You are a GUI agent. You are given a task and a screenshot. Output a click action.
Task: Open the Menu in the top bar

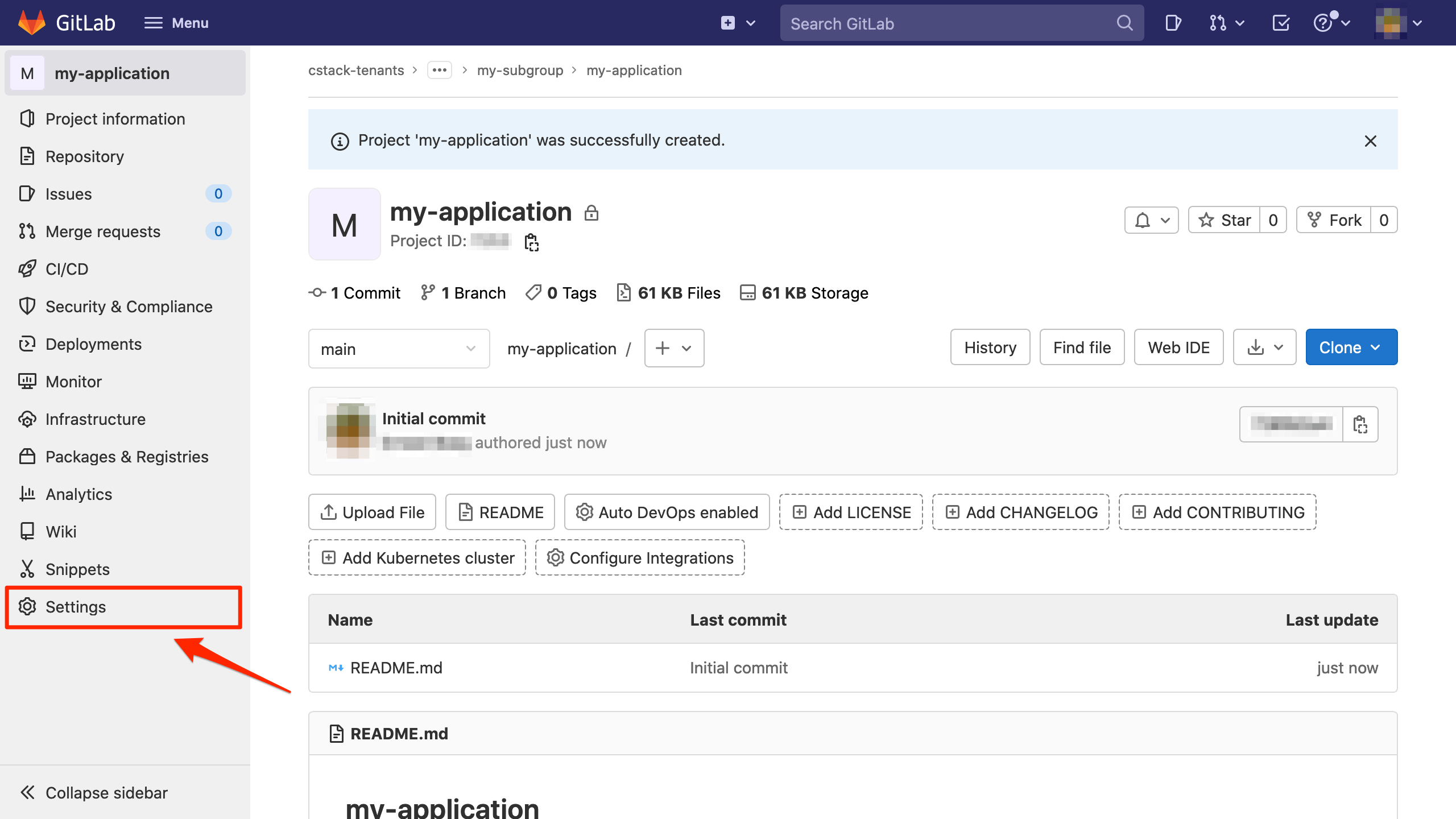[176, 23]
